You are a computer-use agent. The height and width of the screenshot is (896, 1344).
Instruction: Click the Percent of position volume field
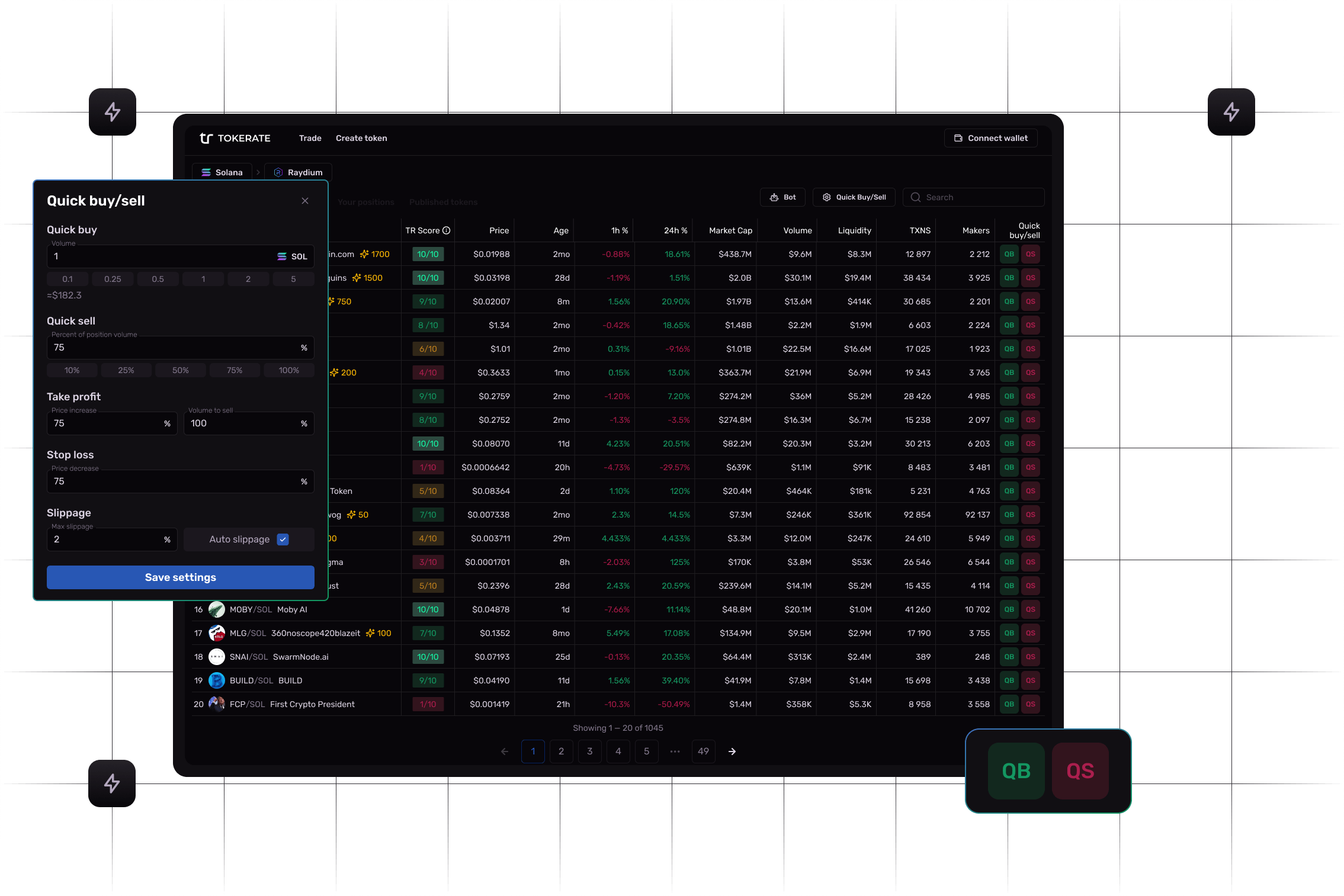(181, 348)
